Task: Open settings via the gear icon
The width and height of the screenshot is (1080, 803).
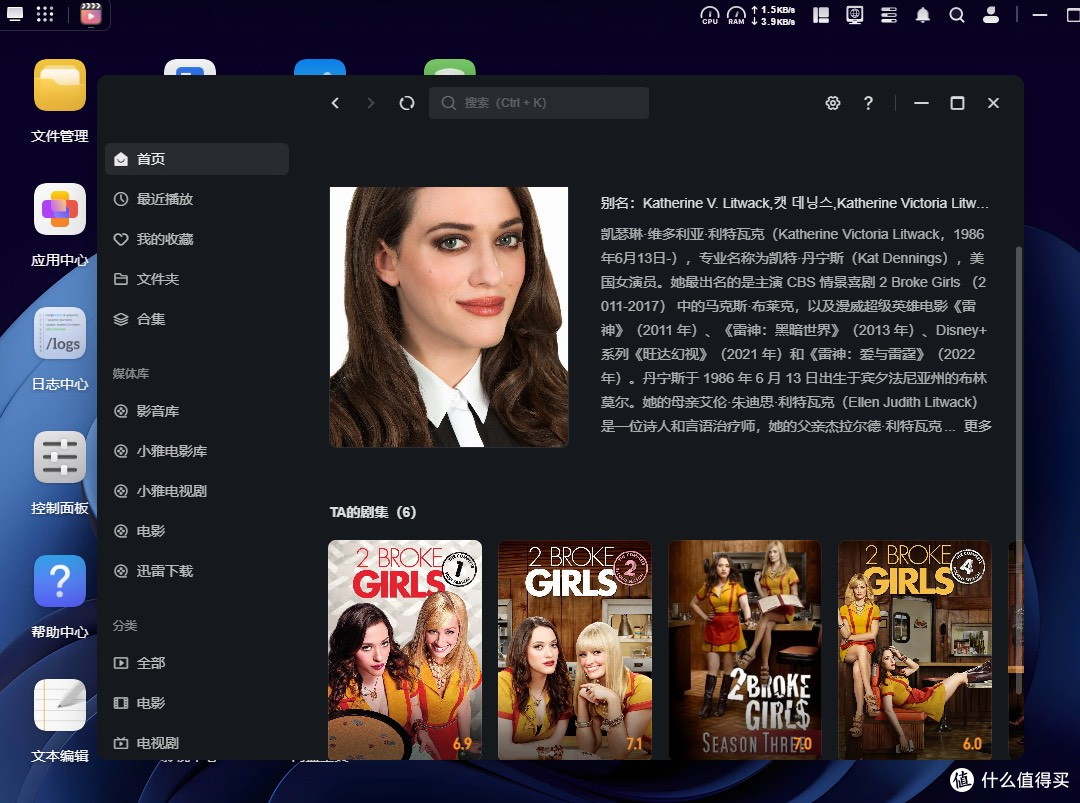Action: [x=833, y=103]
